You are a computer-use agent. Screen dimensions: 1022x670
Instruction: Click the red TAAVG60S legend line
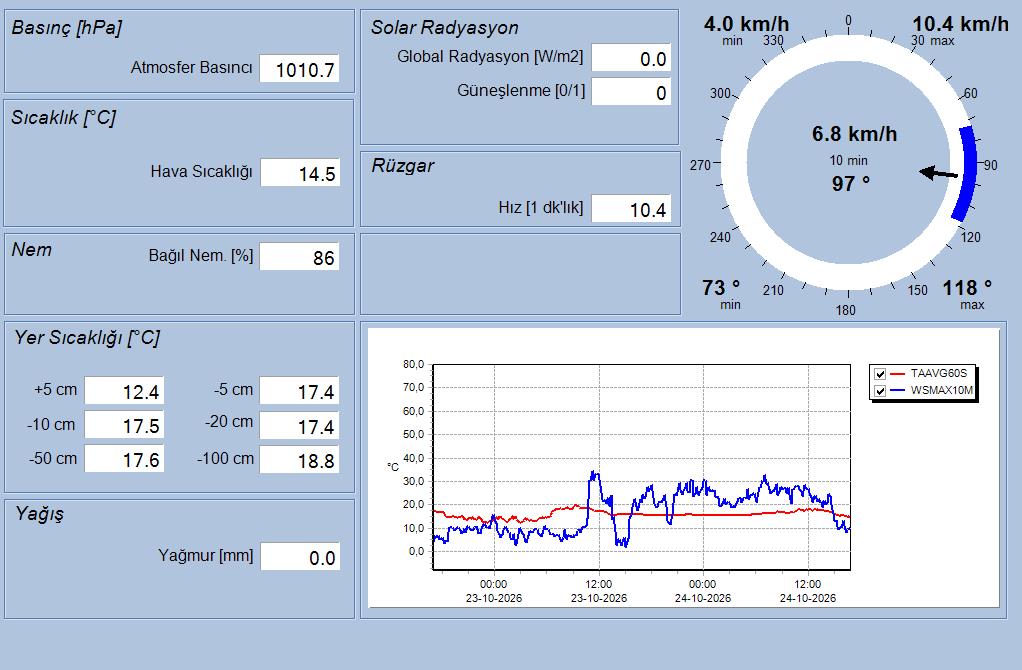point(898,374)
